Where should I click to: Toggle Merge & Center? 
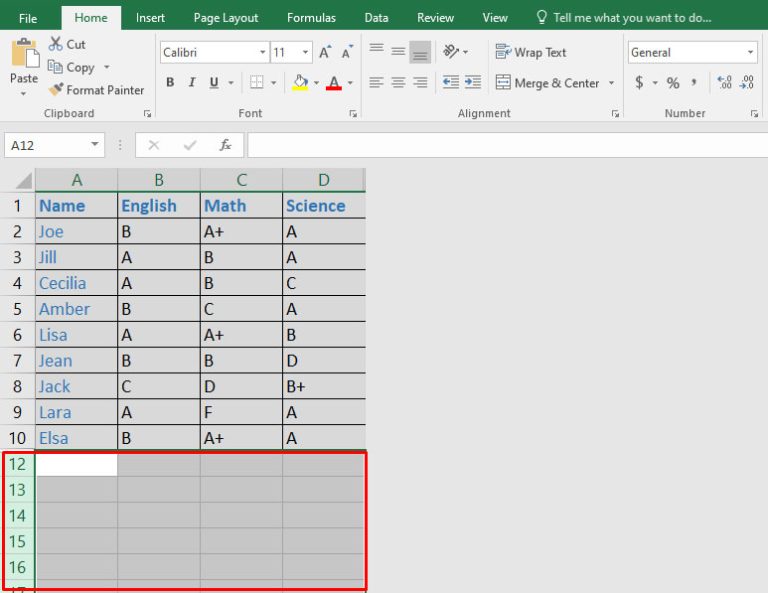pos(547,83)
